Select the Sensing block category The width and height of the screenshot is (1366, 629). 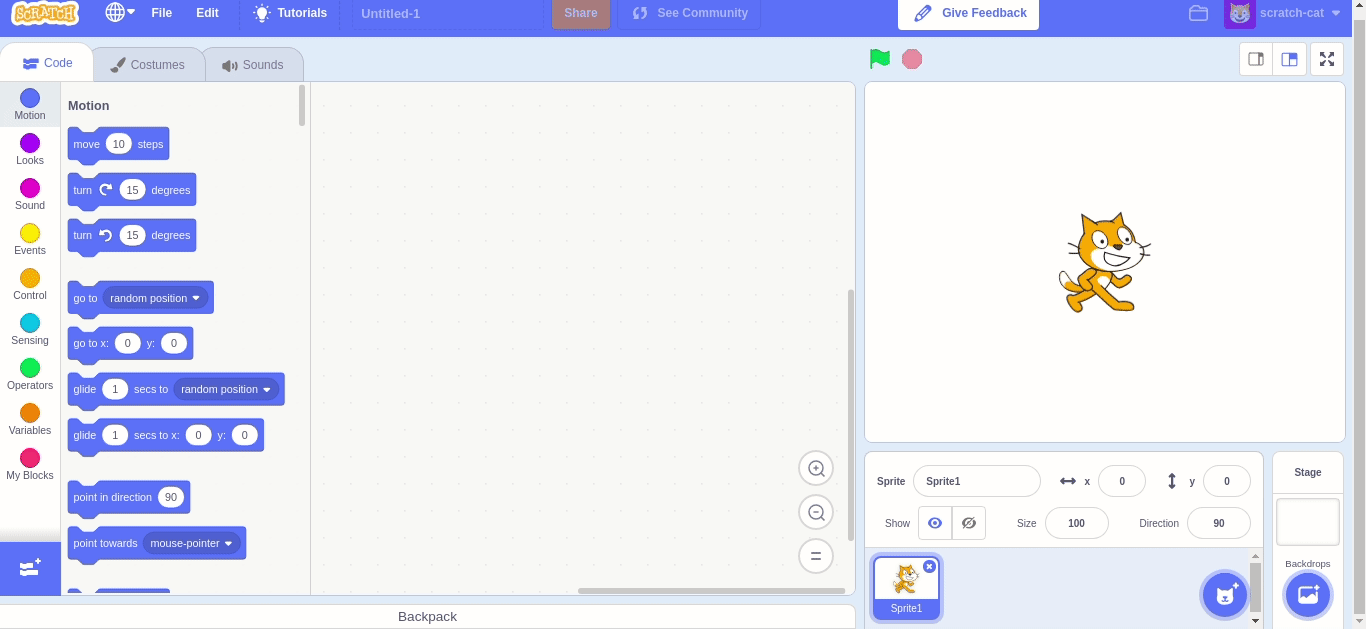point(30,329)
